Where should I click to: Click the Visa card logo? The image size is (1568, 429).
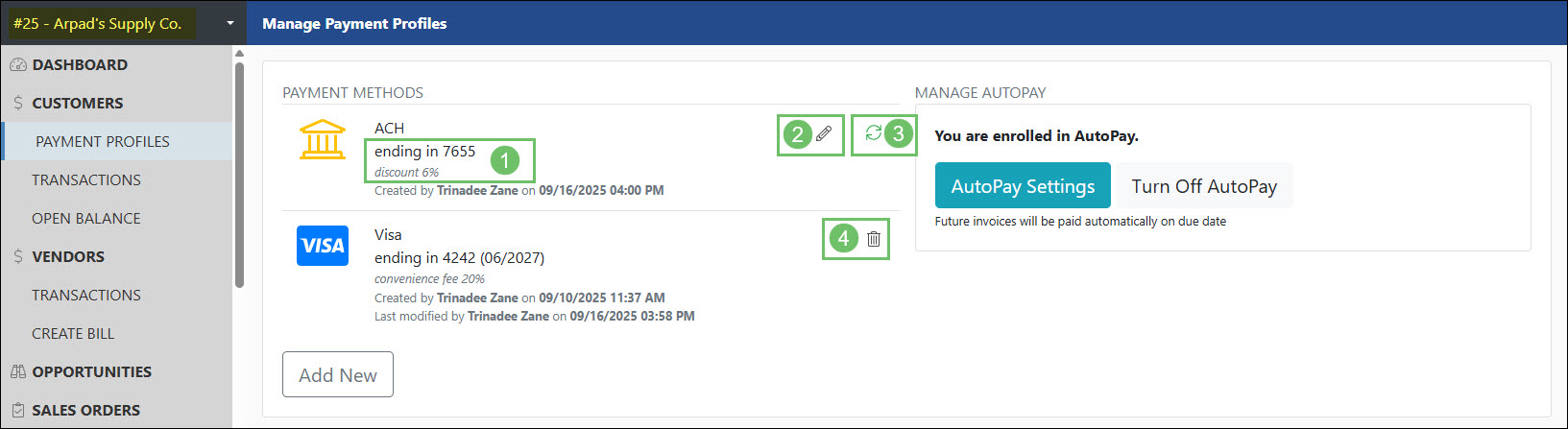323,246
